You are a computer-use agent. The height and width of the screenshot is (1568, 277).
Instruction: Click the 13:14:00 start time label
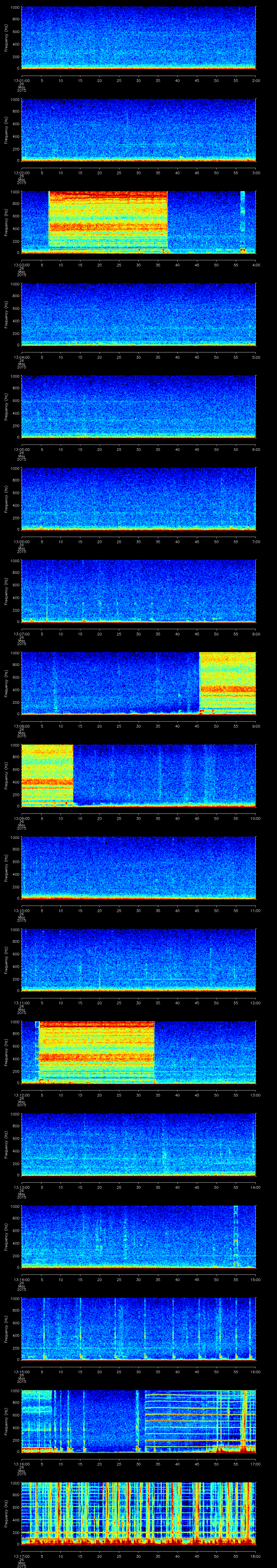[x=21, y=1279]
